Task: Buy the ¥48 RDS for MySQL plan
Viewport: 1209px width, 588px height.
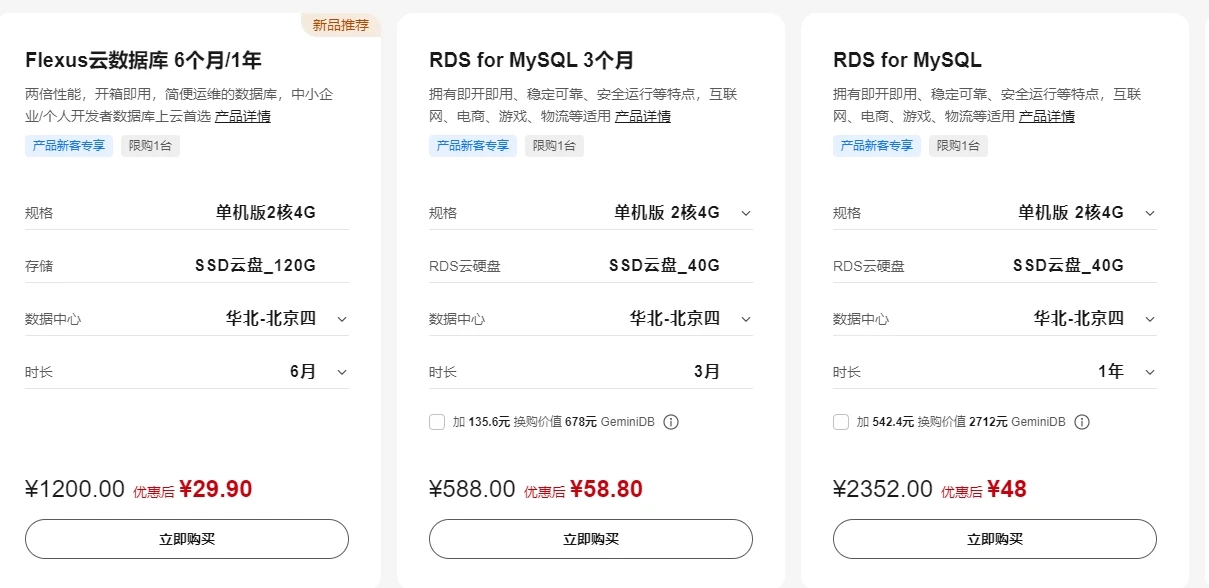Action: tap(995, 539)
